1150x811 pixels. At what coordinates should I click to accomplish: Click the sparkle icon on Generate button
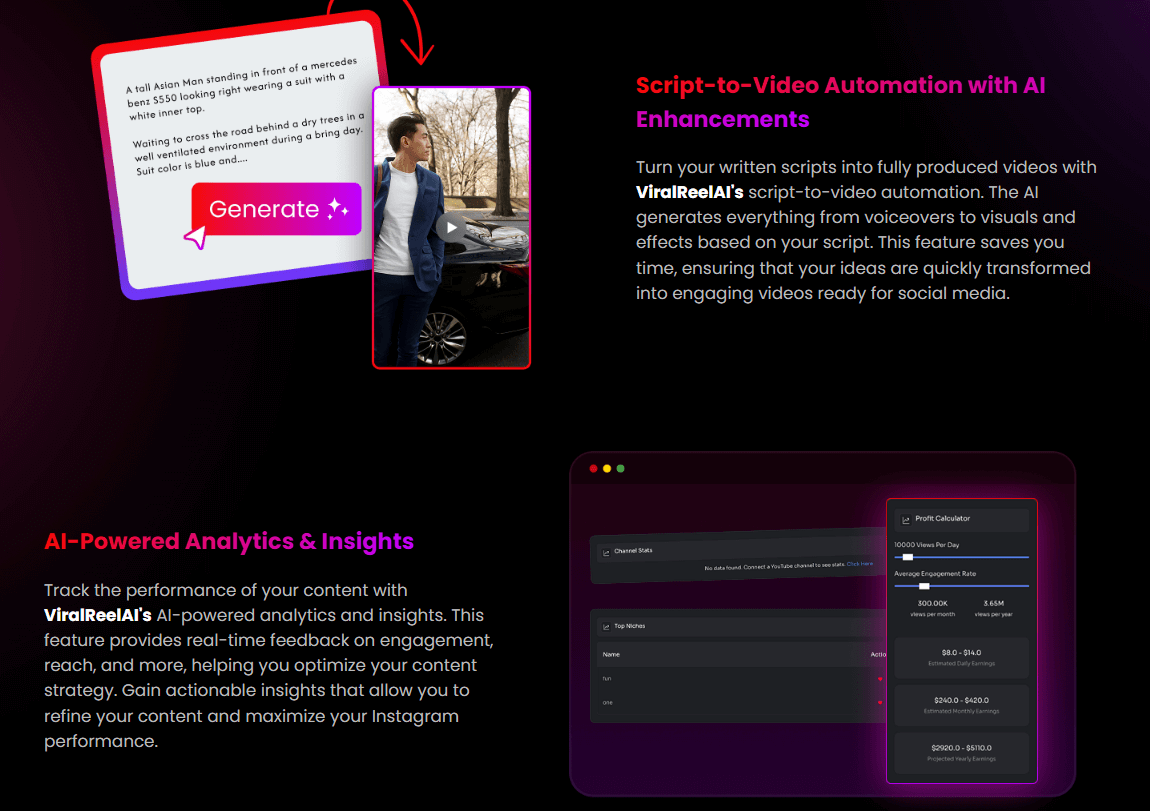tap(338, 208)
